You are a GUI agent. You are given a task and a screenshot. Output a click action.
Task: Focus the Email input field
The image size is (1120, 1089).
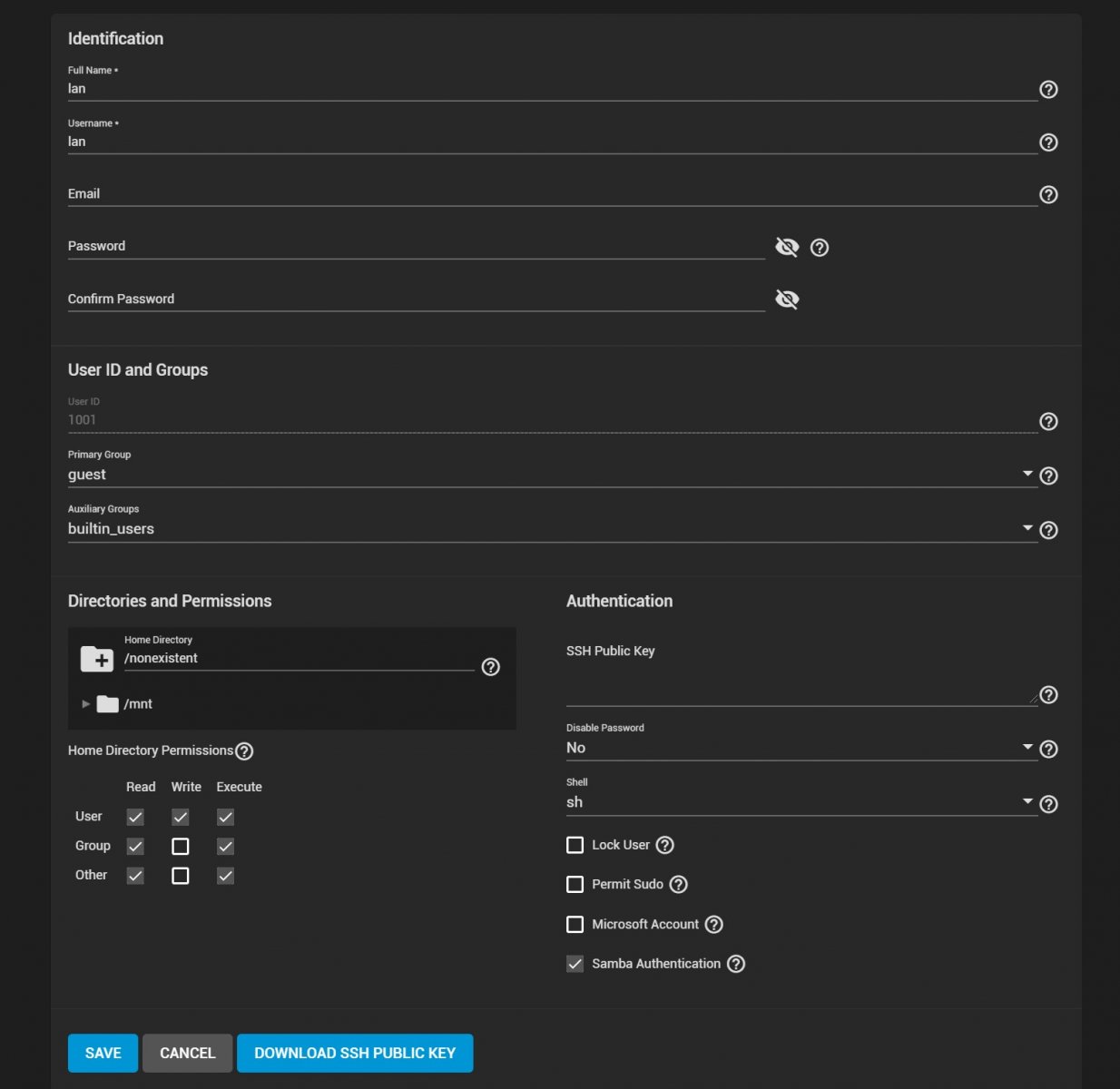[552, 194]
